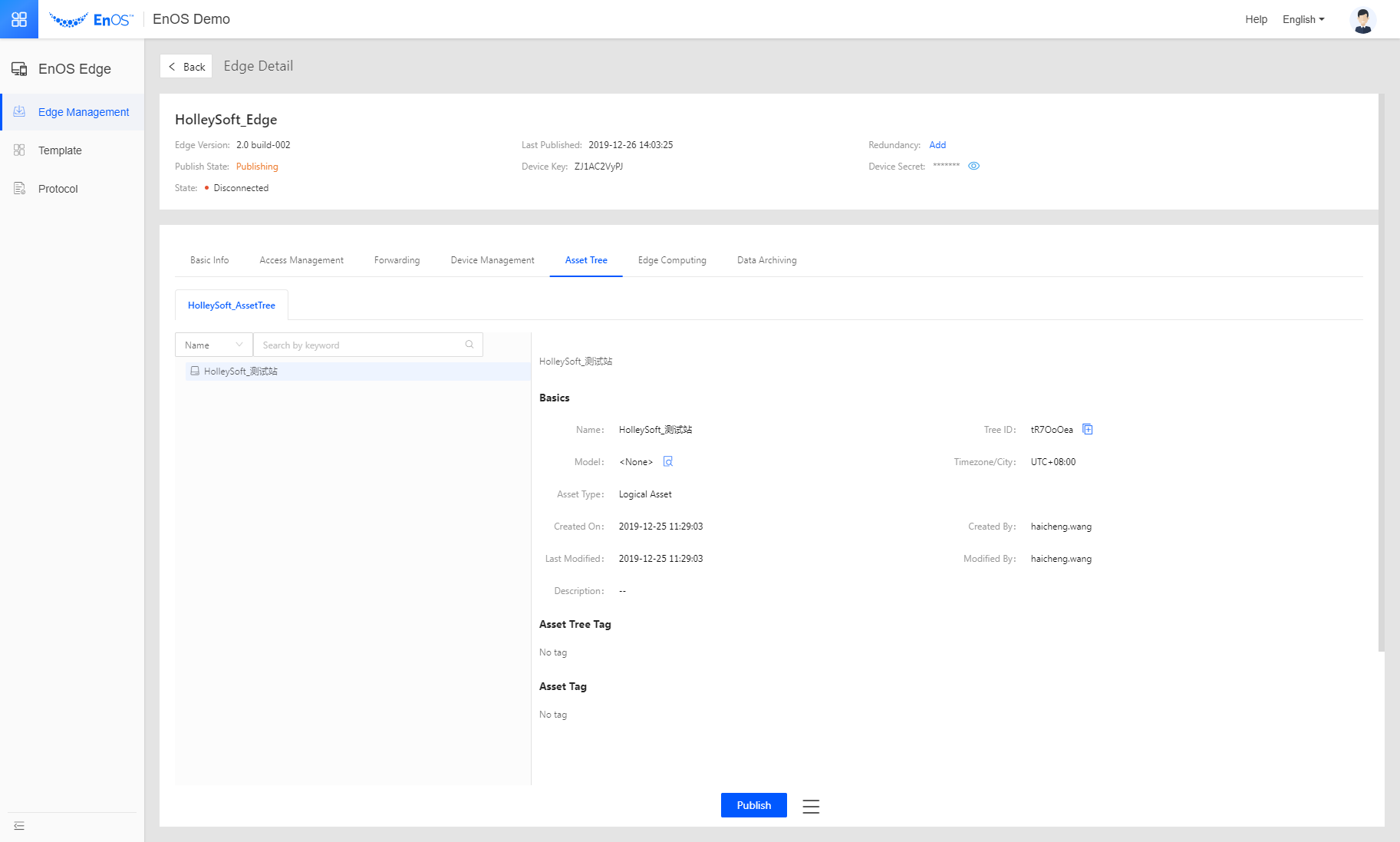The image size is (1400, 842).
Task: Switch to Edge Computing tab
Action: coord(672,260)
